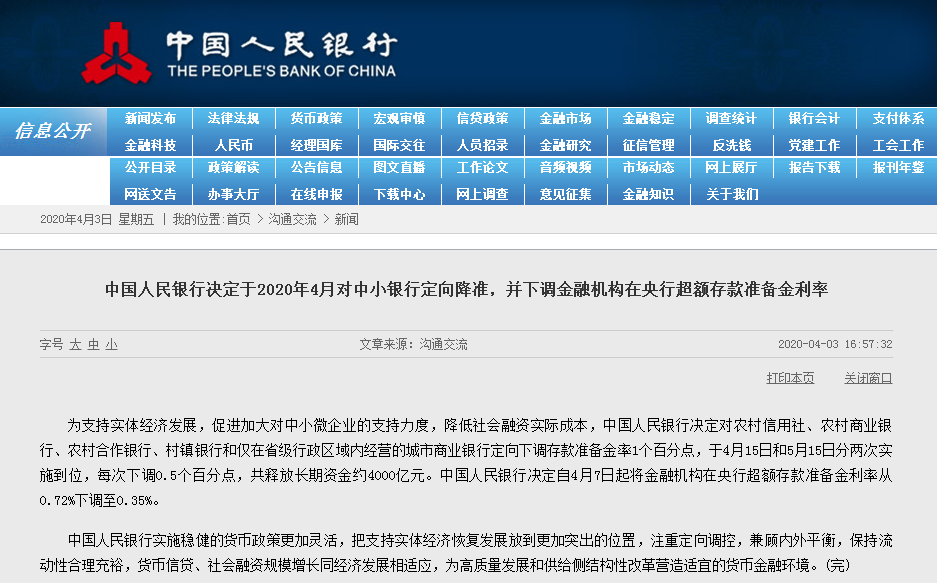Click 新闻 breadcrumb link

(347, 219)
